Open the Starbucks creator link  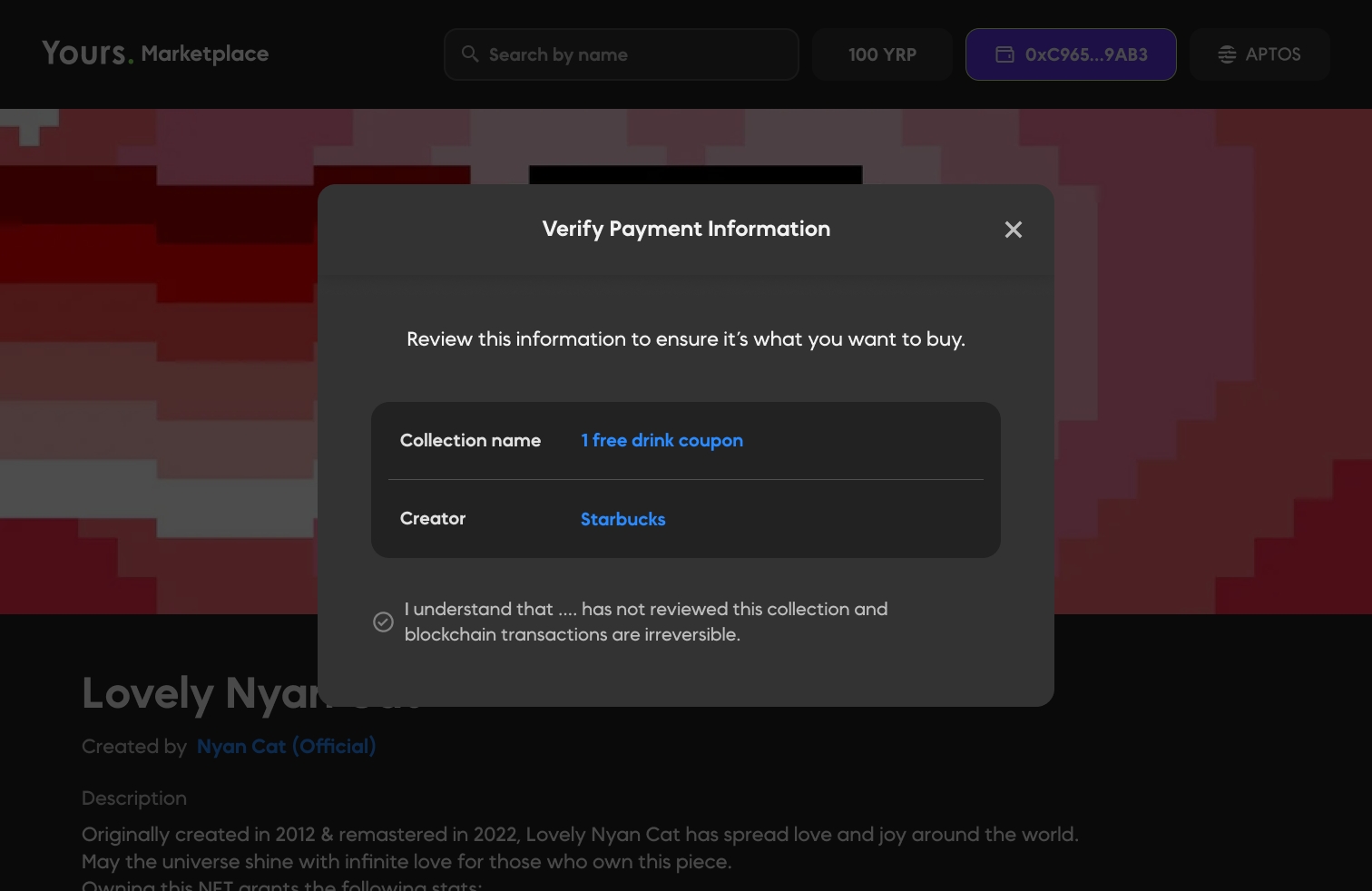click(622, 519)
